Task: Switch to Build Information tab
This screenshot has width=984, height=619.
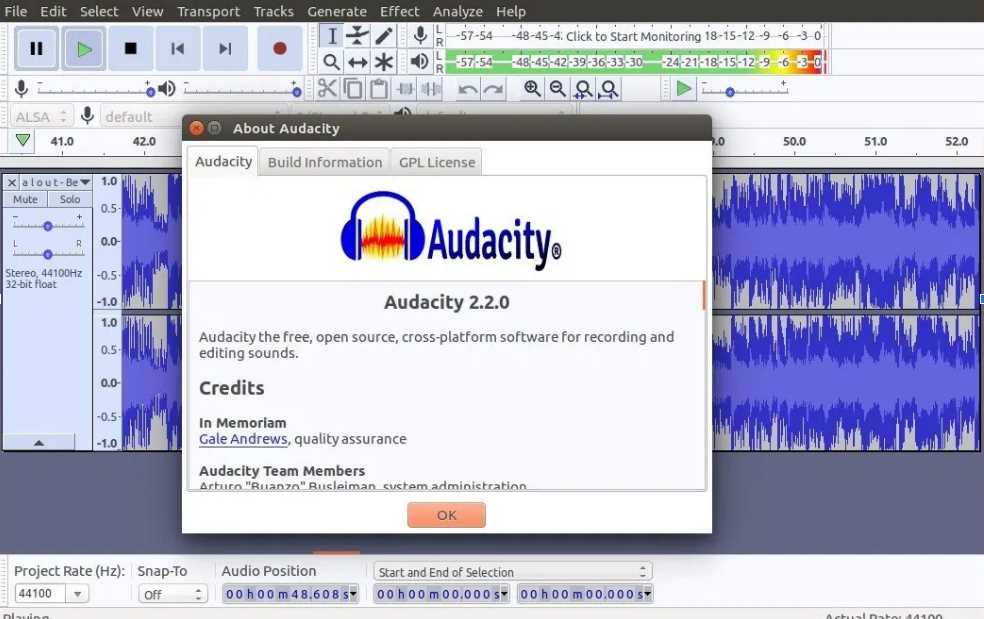Action: click(x=324, y=162)
